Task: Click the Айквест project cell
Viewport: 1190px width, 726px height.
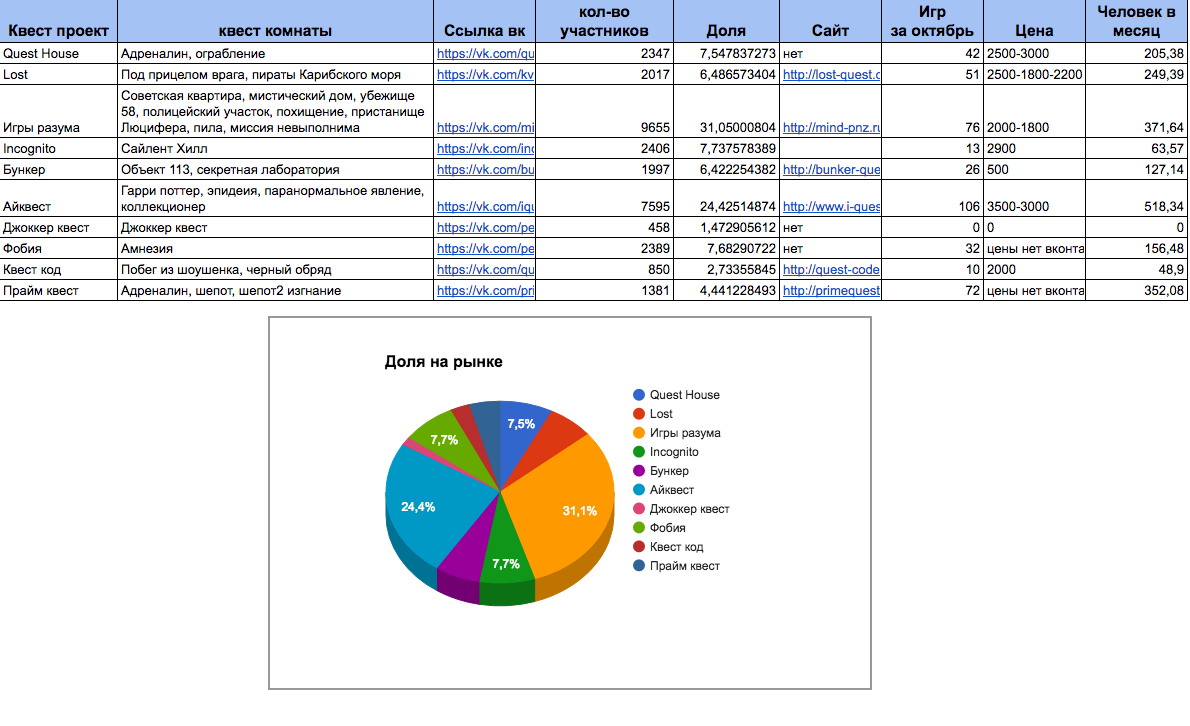Action: coord(58,199)
